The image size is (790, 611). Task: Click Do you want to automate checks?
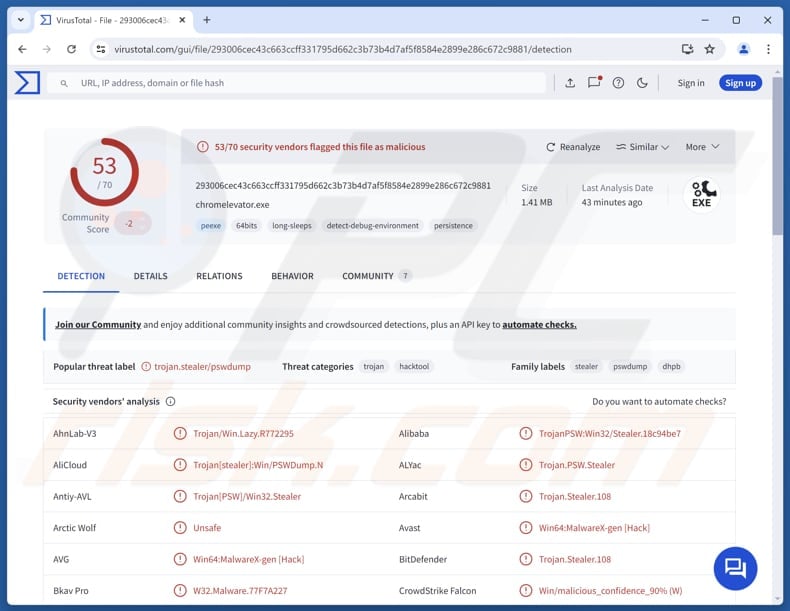[x=659, y=401]
